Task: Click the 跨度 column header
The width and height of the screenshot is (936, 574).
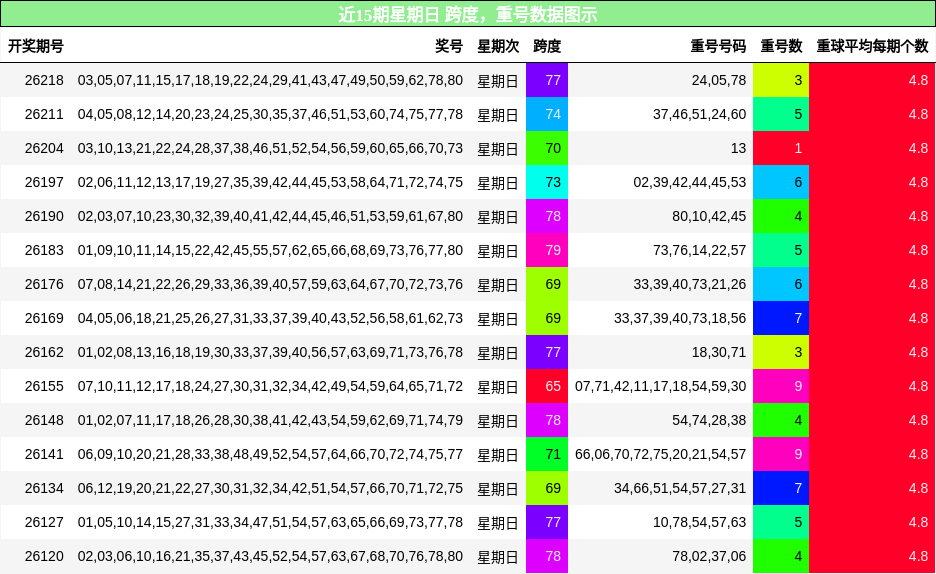Action: [x=547, y=46]
